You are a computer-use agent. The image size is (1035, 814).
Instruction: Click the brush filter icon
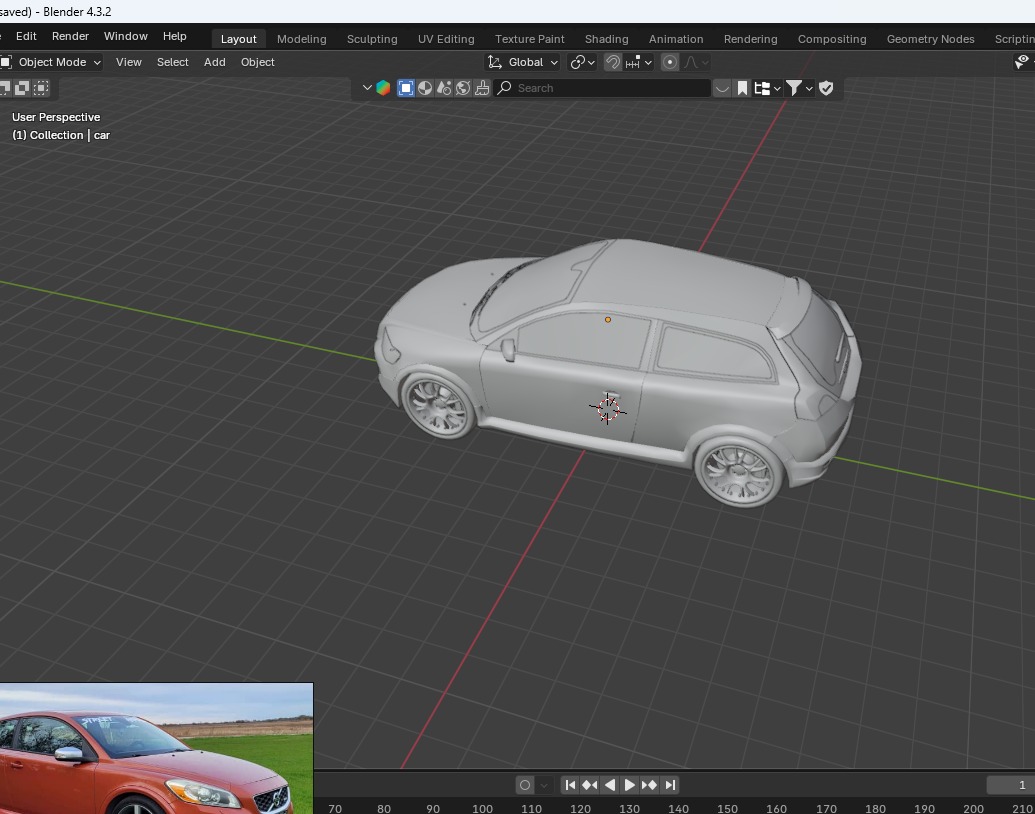click(483, 88)
